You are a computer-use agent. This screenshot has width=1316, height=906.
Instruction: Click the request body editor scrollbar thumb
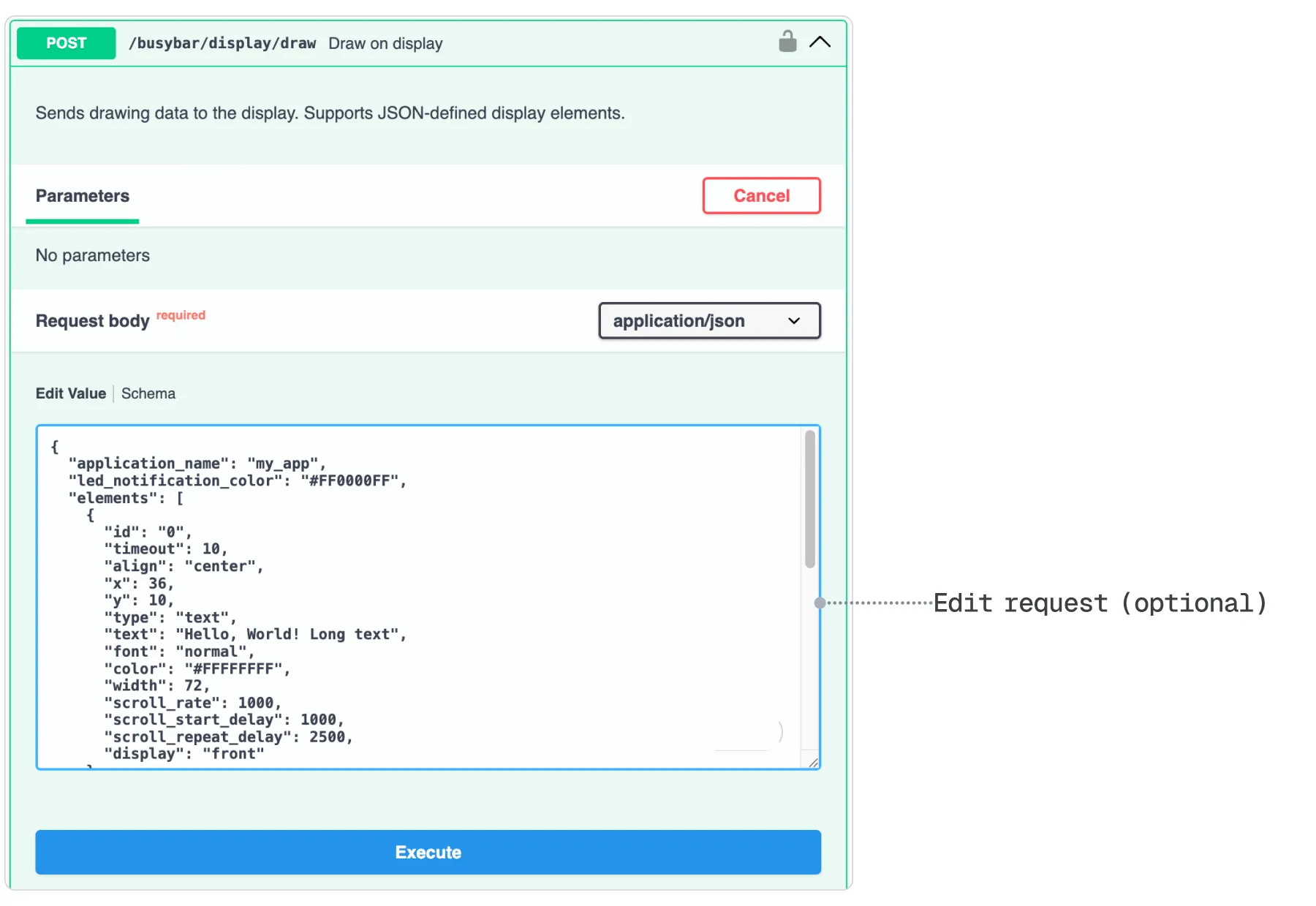click(x=810, y=499)
